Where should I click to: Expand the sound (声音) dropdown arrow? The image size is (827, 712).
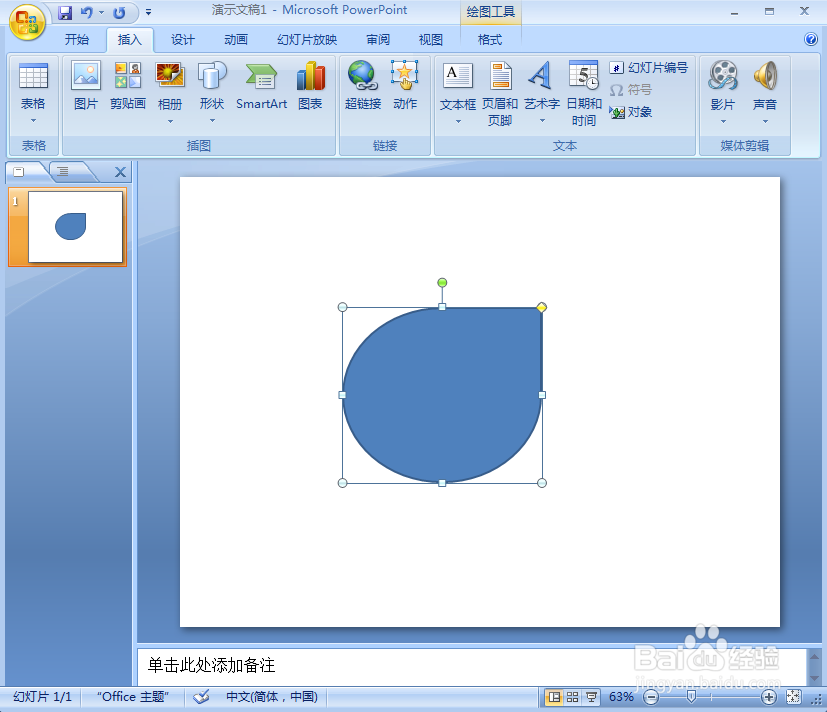765,122
